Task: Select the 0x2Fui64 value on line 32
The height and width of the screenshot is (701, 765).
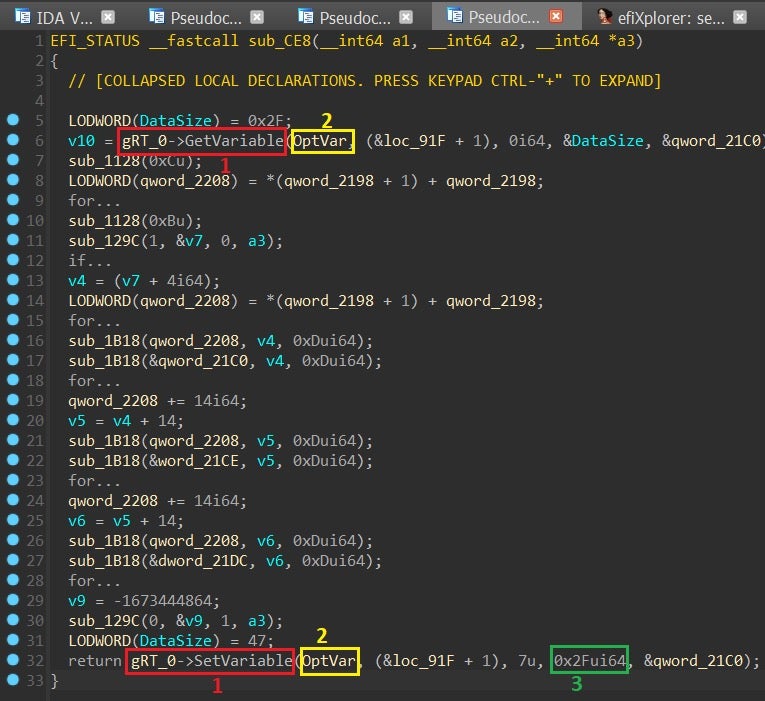Action: [x=591, y=661]
